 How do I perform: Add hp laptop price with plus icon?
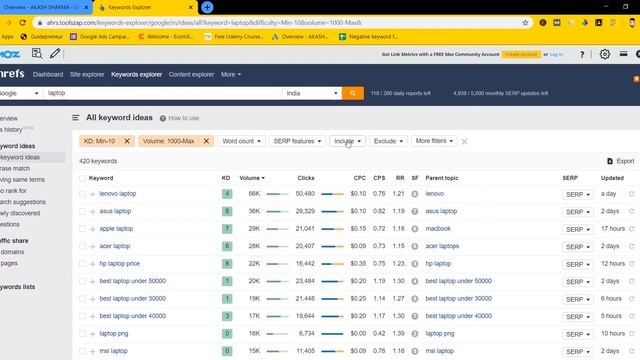(x=93, y=264)
